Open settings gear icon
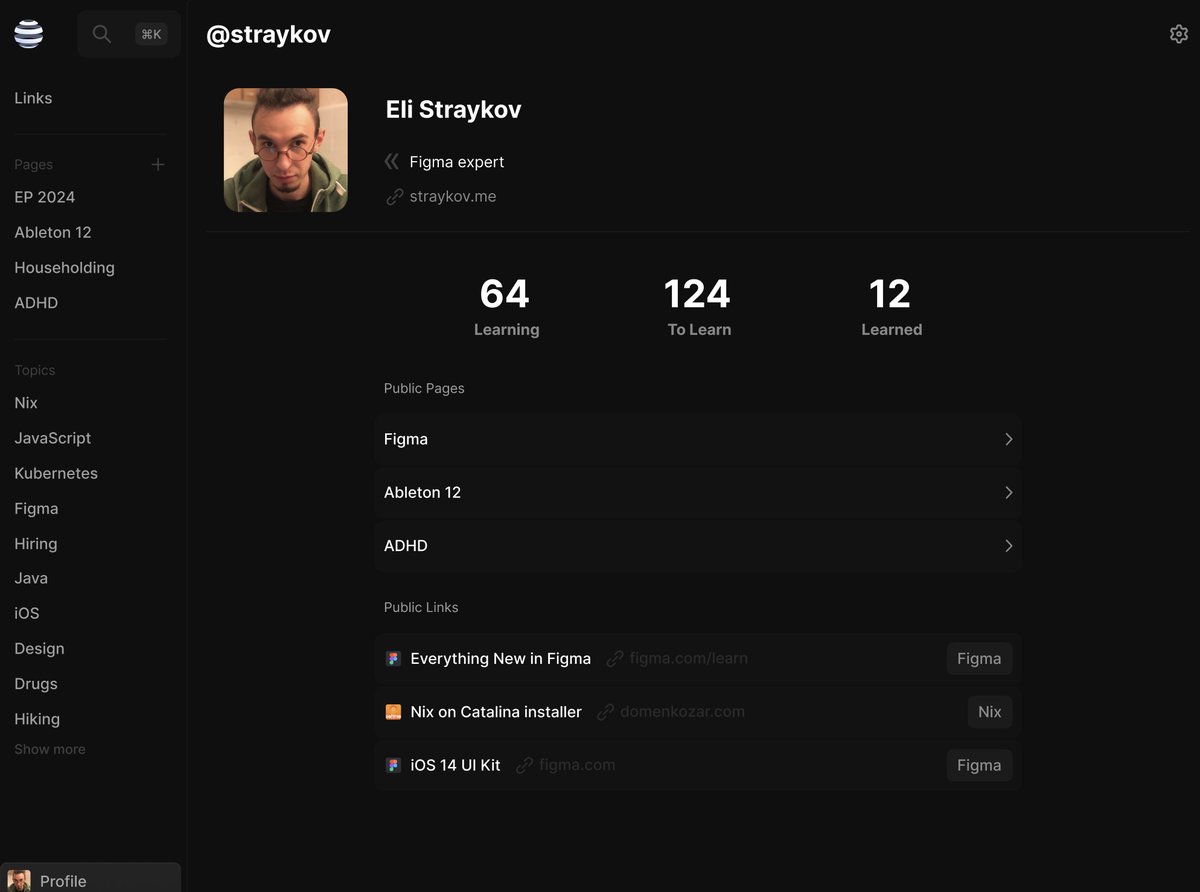The image size is (1200, 892). 1178,34
